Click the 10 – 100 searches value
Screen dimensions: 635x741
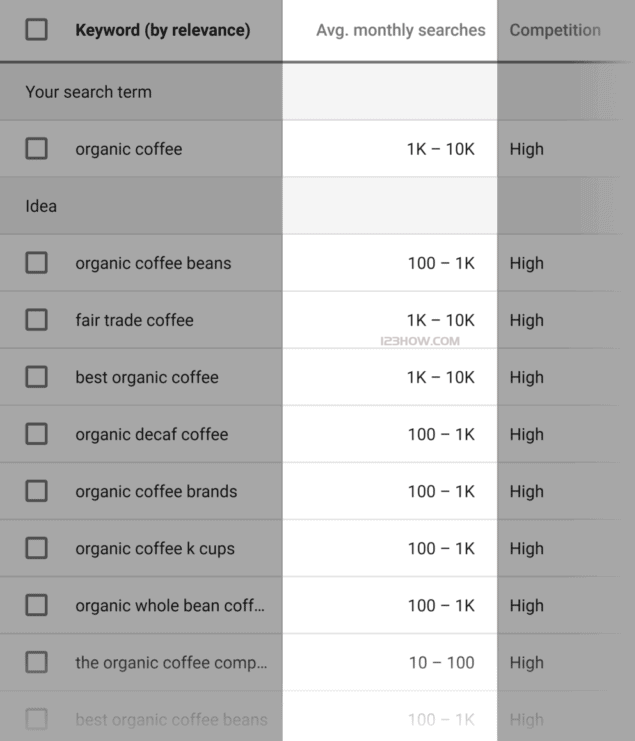click(441, 662)
